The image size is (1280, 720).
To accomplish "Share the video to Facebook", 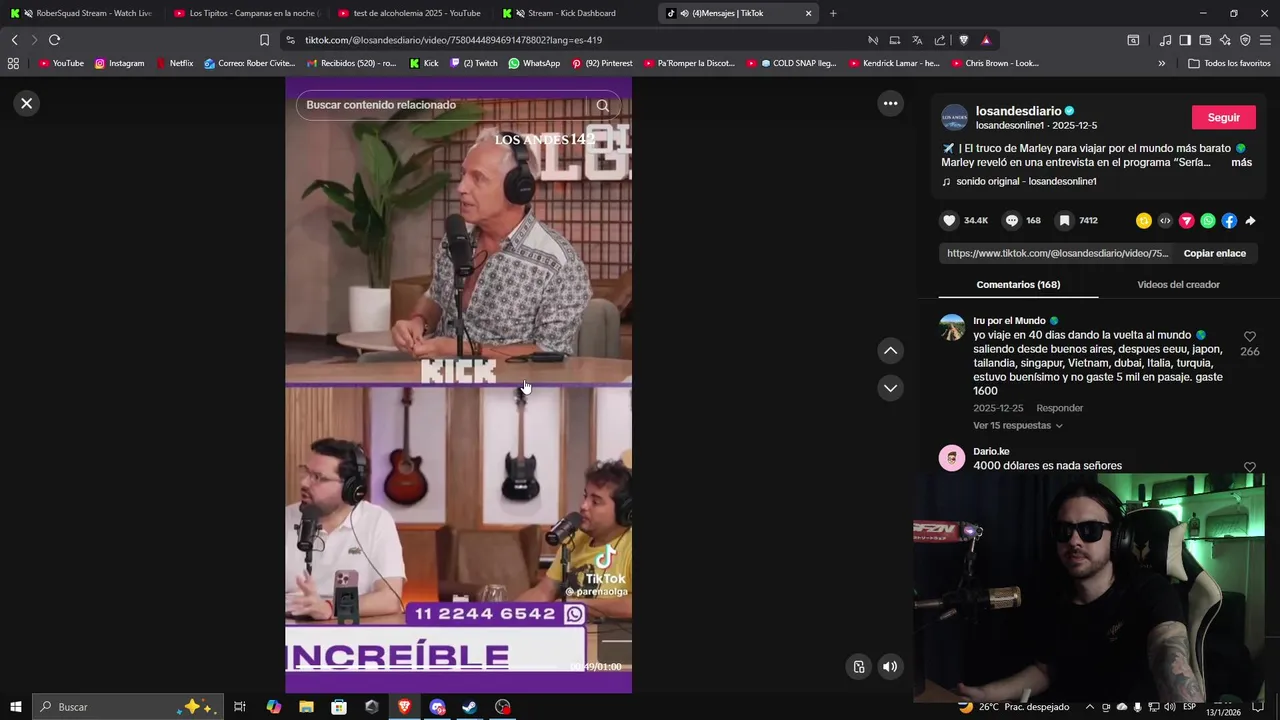I will coord(1229,221).
